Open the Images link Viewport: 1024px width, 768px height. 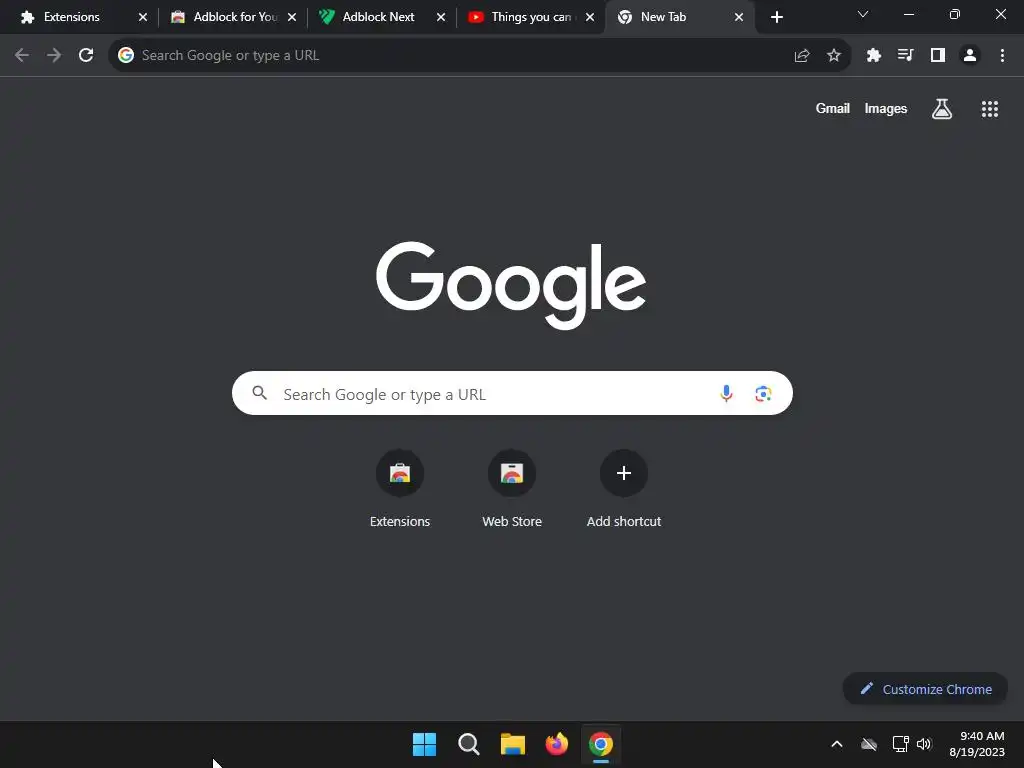pyautogui.click(x=886, y=109)
